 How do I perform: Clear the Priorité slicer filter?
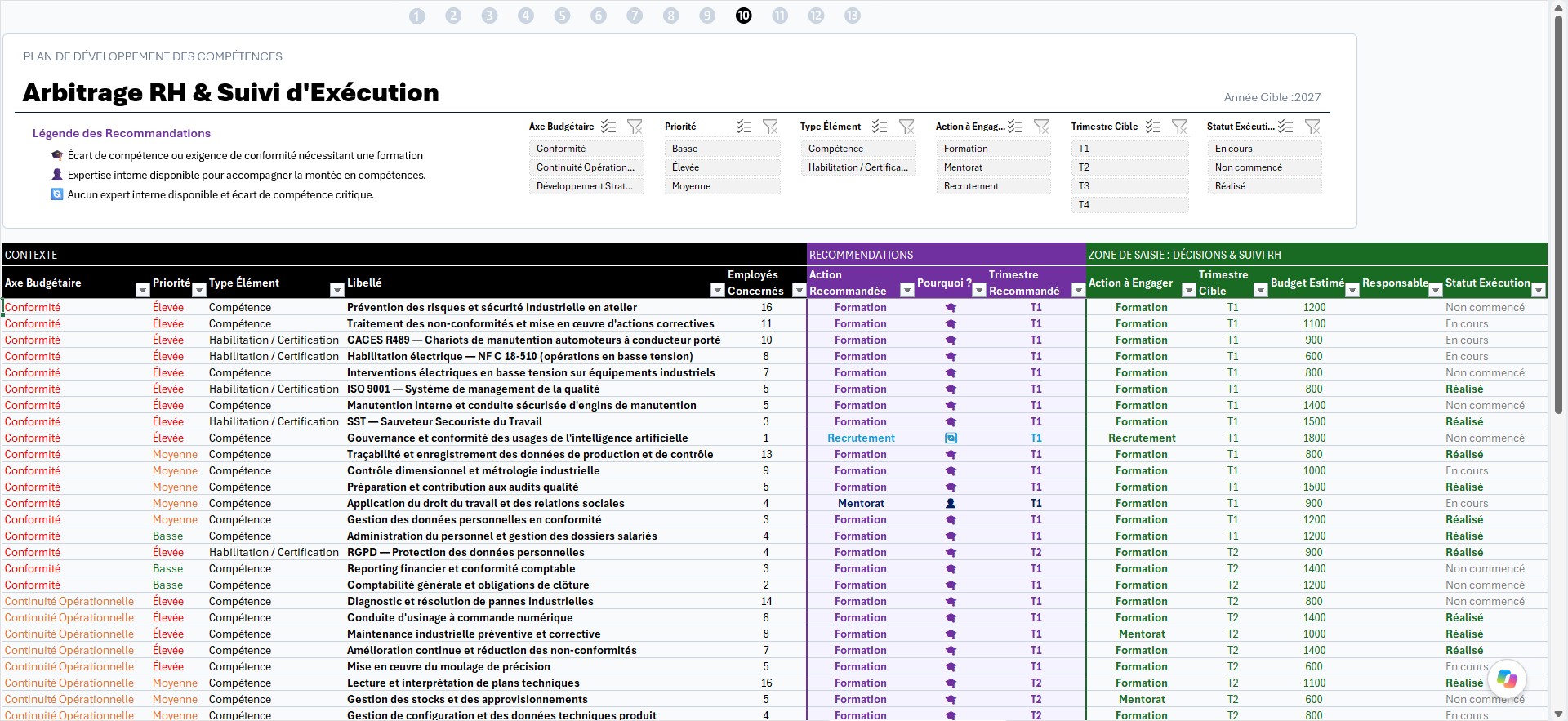click(770, 127)
